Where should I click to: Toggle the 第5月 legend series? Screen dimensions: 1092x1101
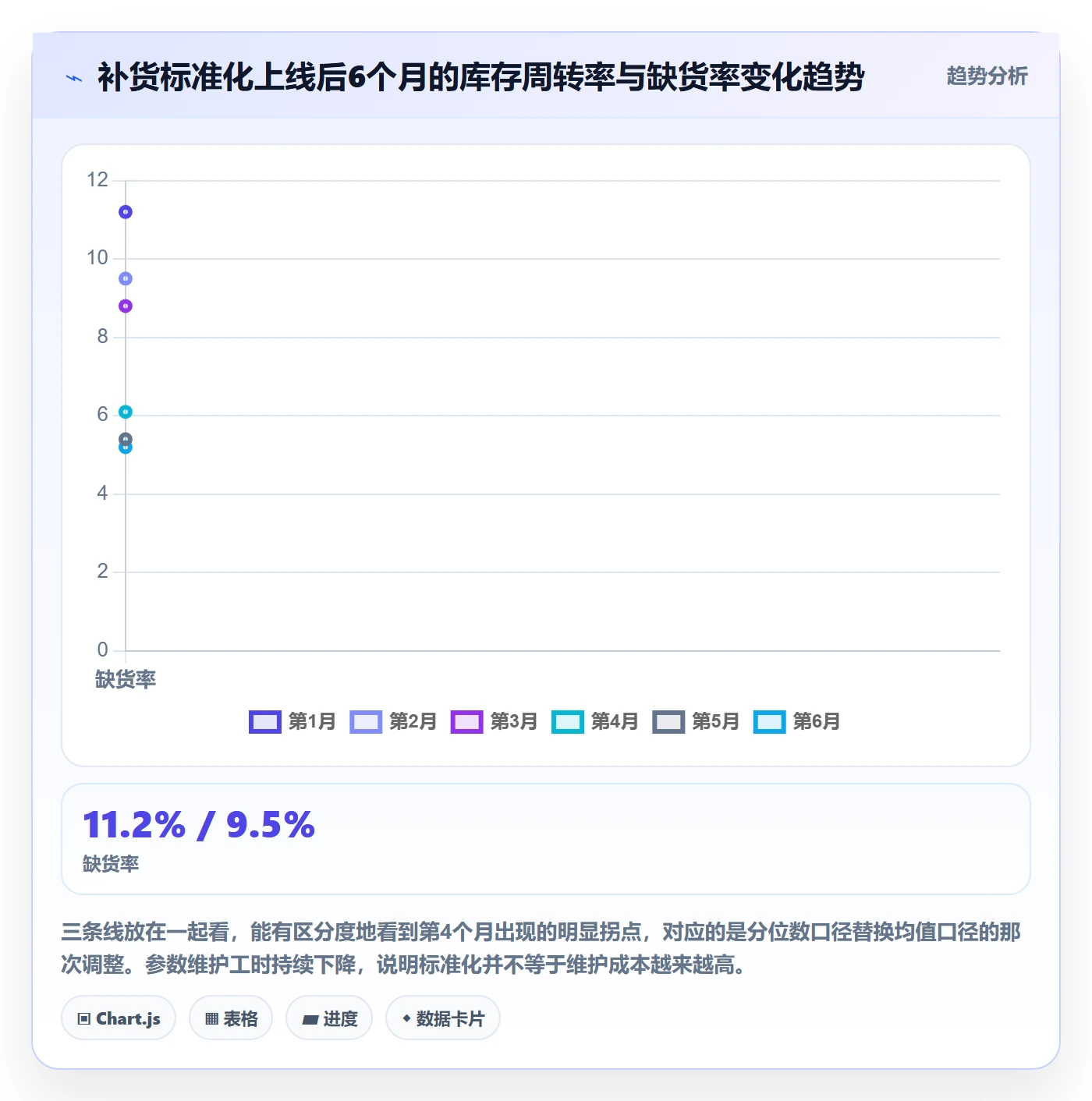696,721
